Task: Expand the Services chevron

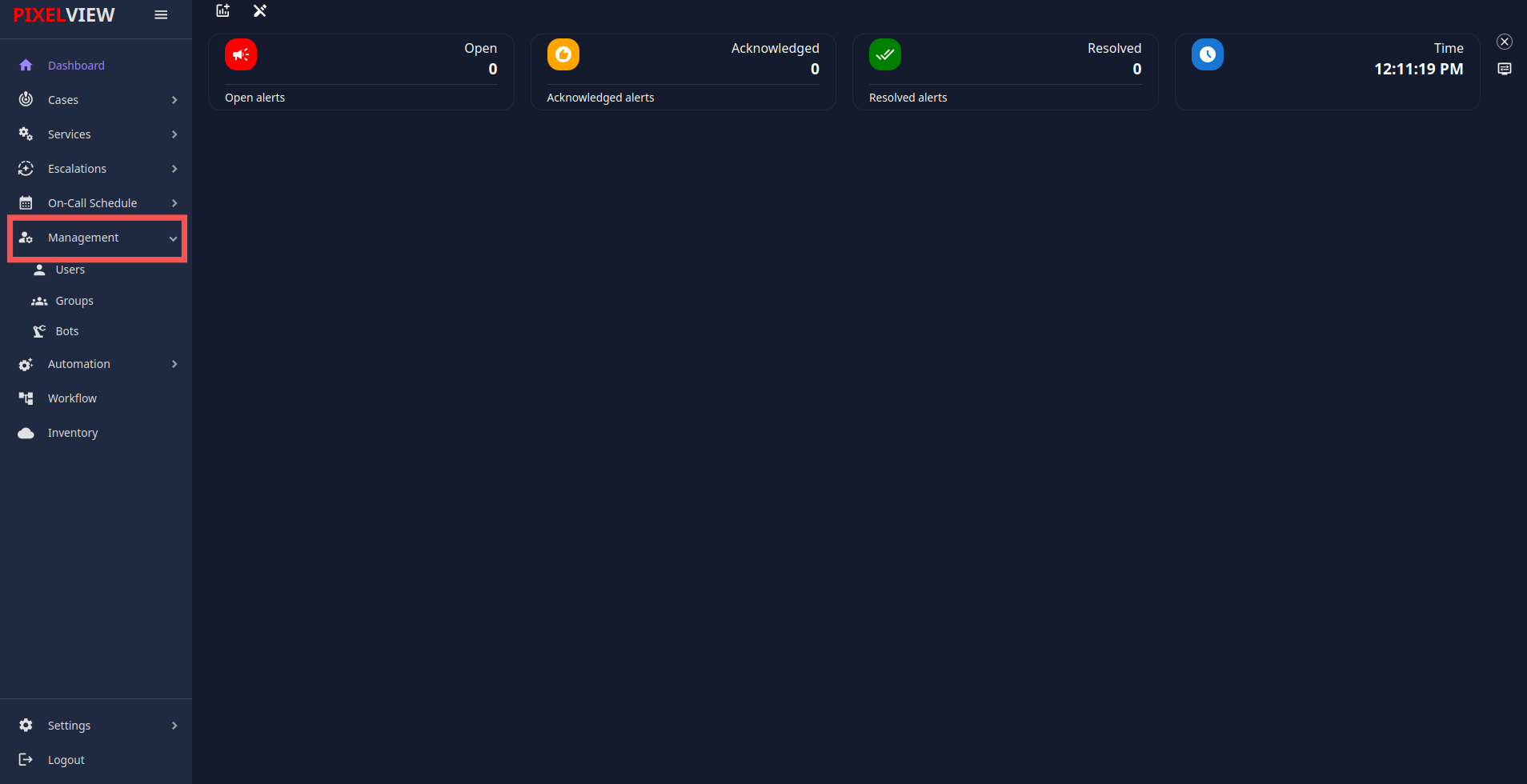Action: point(174,134)
